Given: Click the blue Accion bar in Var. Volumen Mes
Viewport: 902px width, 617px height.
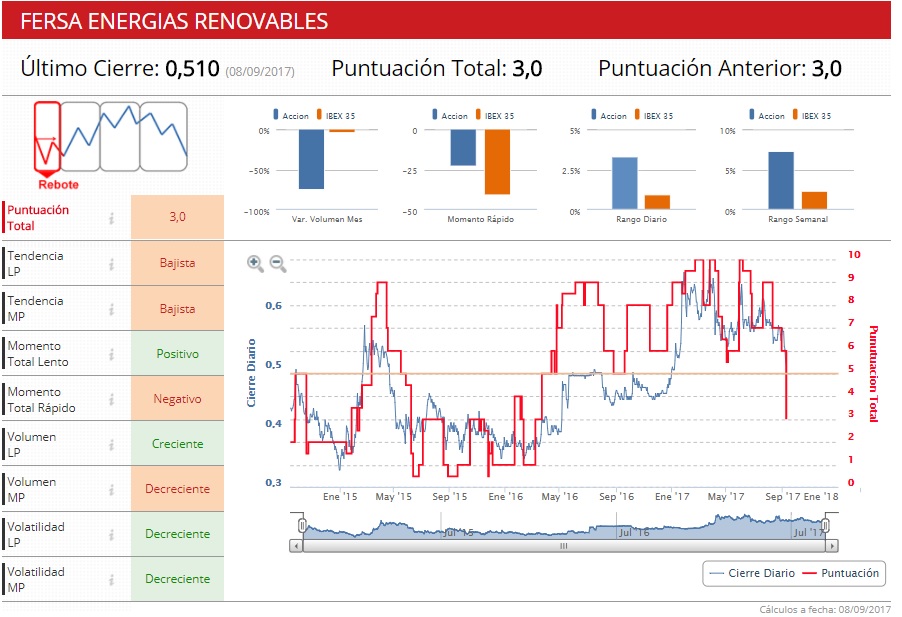Looking at the screenshot, I should coord(311,159).
